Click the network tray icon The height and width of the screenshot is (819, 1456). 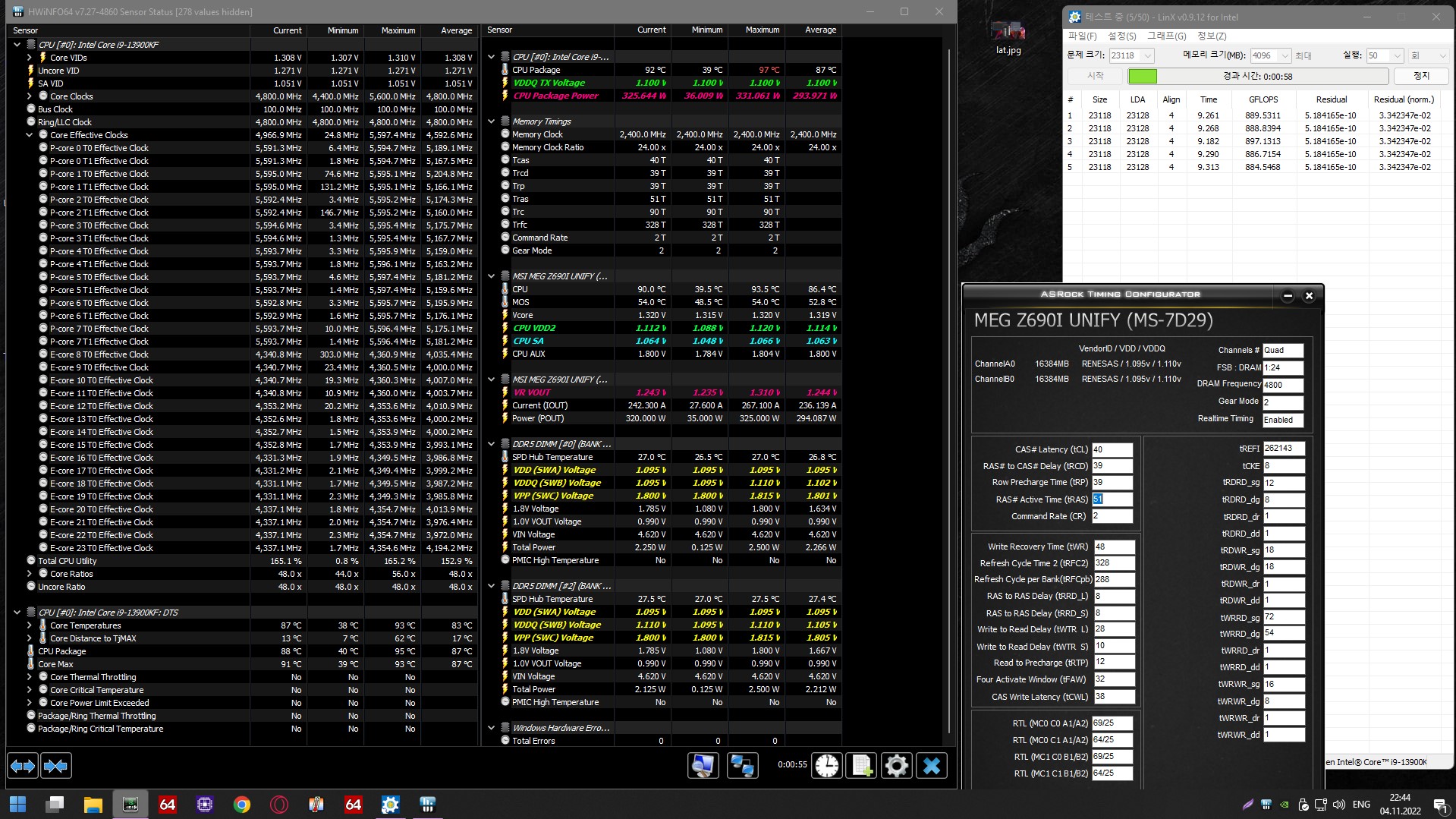1321,805
